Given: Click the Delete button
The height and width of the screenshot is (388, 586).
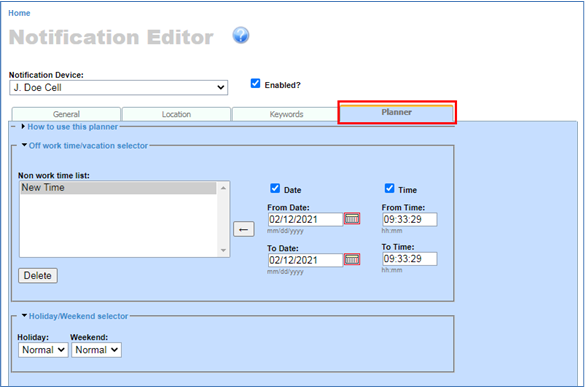Looking at the screenshot, I should coord(38,275).
